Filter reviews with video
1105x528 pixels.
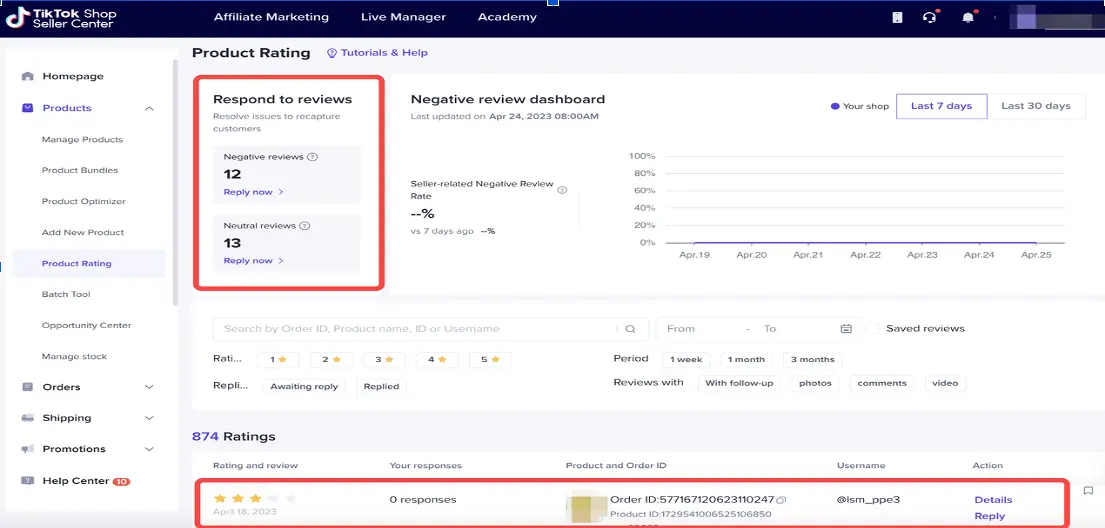point(945,383)
